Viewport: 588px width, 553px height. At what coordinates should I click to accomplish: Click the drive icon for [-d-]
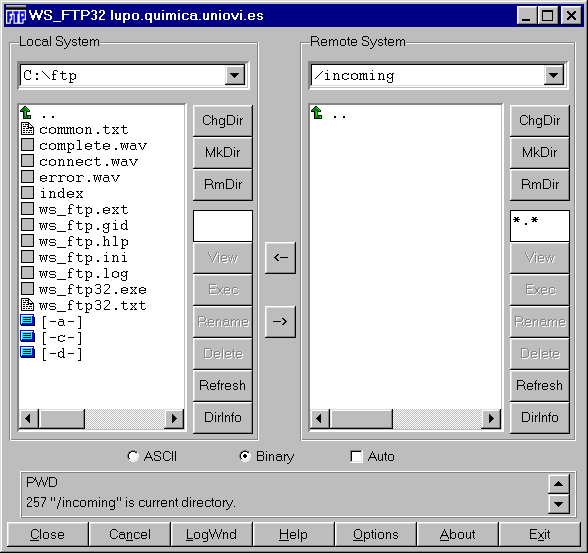click(x=27, y=352)
